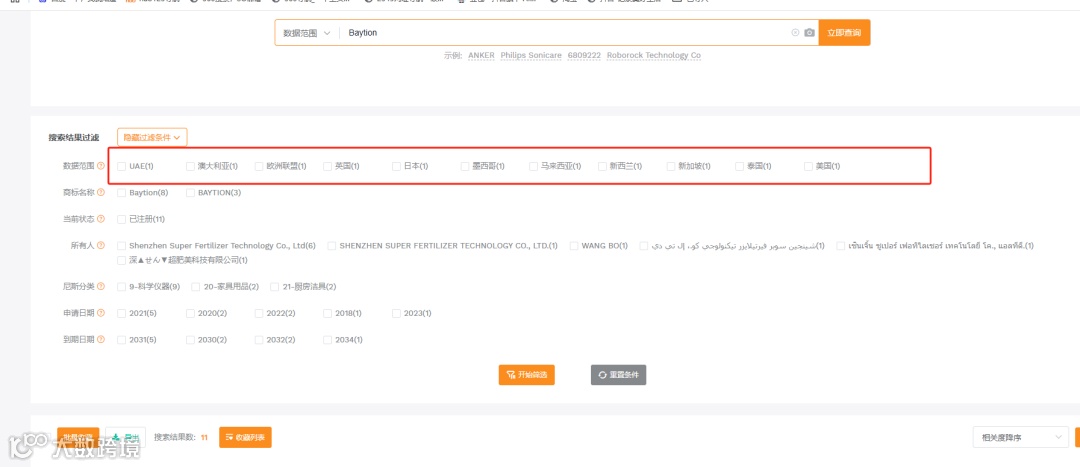Click the help icon beside 商标名称 label
The width and height of the screenshot is (1080, 467).
[x=101, y=192]
